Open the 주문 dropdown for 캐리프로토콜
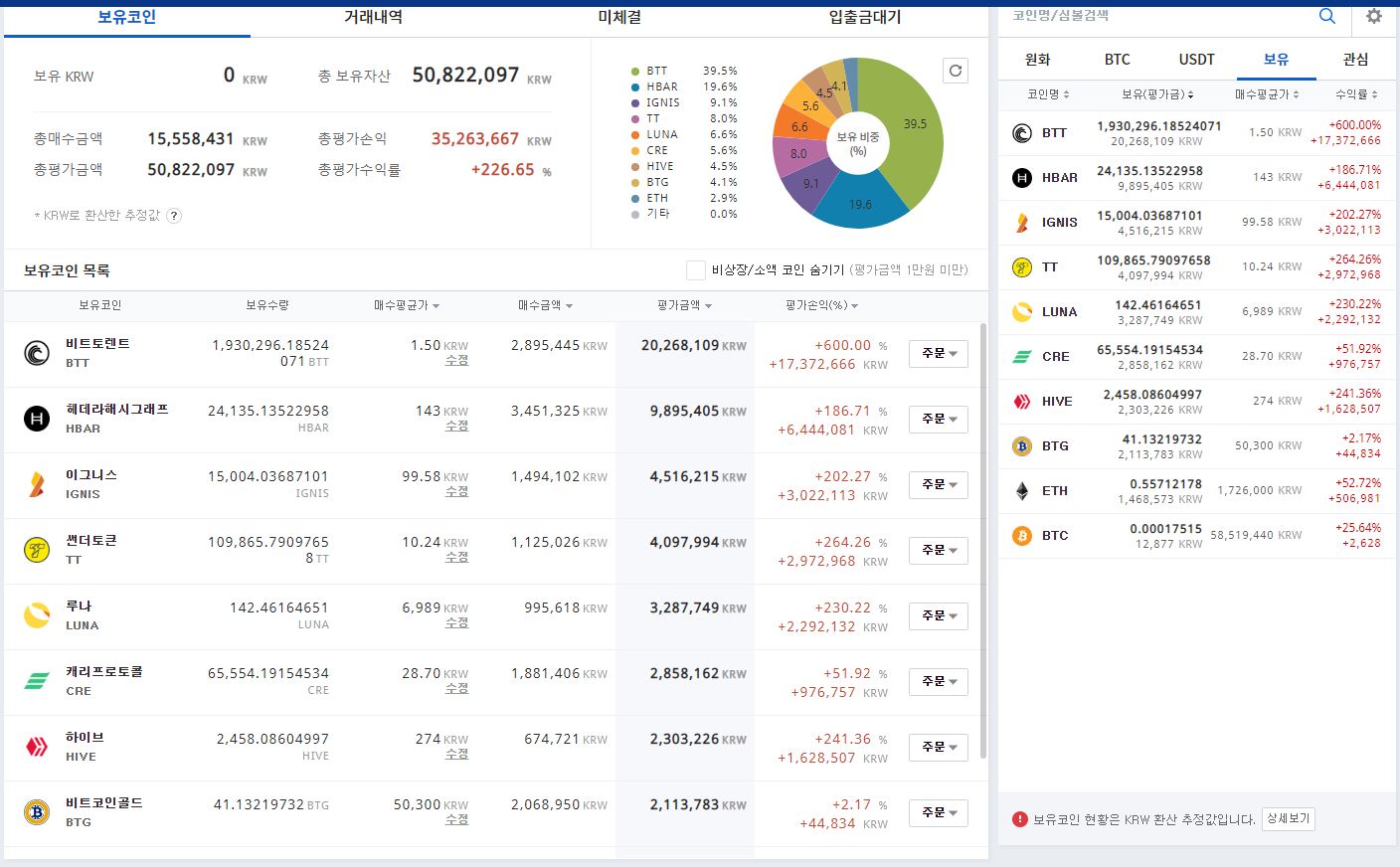 pyautogui.click(x=939, y=682)
